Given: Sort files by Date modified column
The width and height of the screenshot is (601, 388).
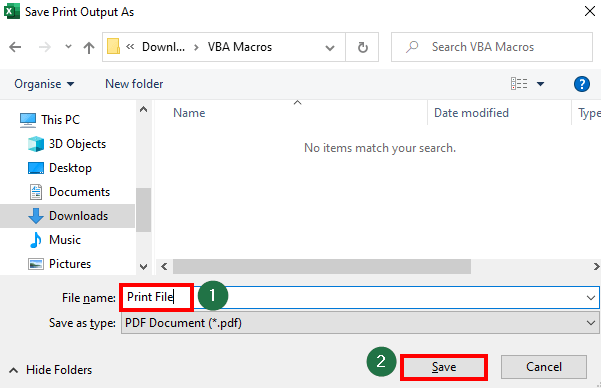Looking at the screenshot, I should [471, 113].
